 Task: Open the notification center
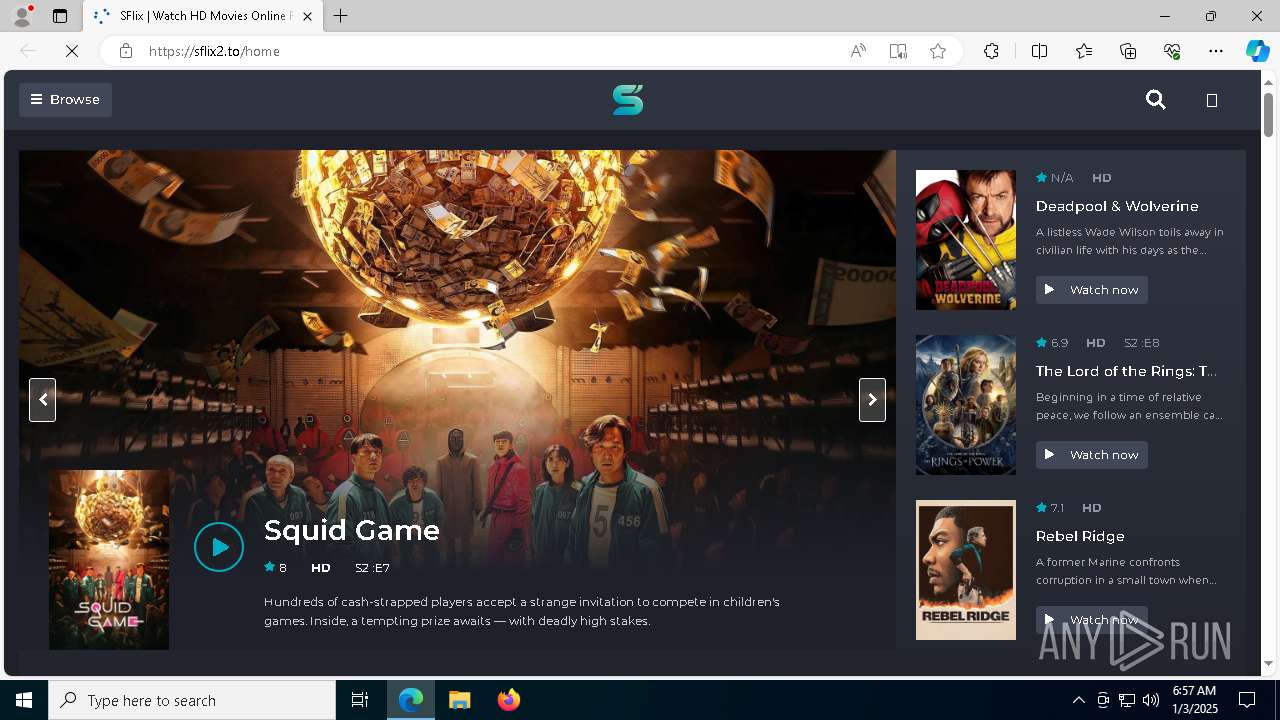(1248, 700)
